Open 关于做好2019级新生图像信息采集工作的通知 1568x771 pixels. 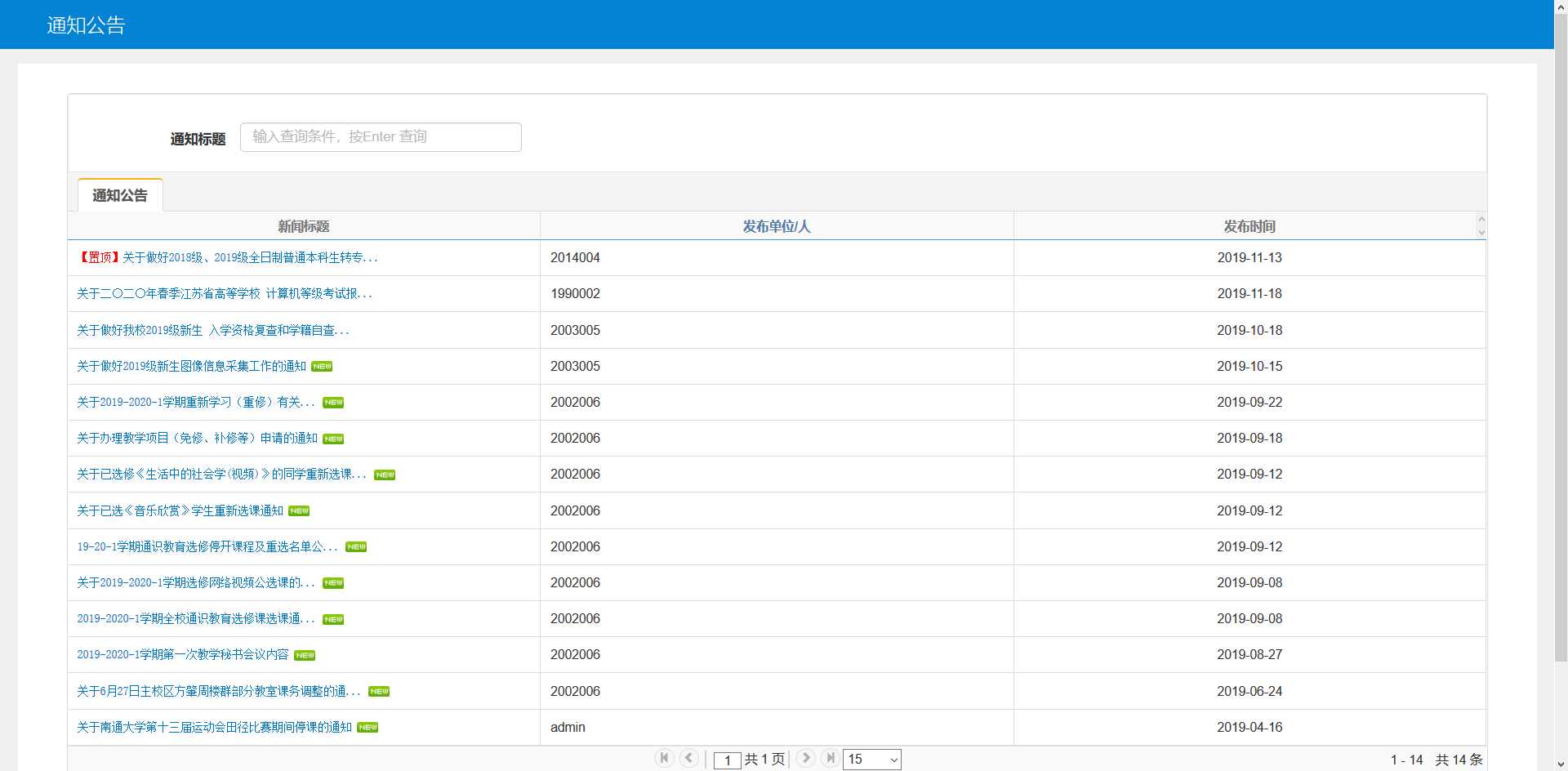191,366
